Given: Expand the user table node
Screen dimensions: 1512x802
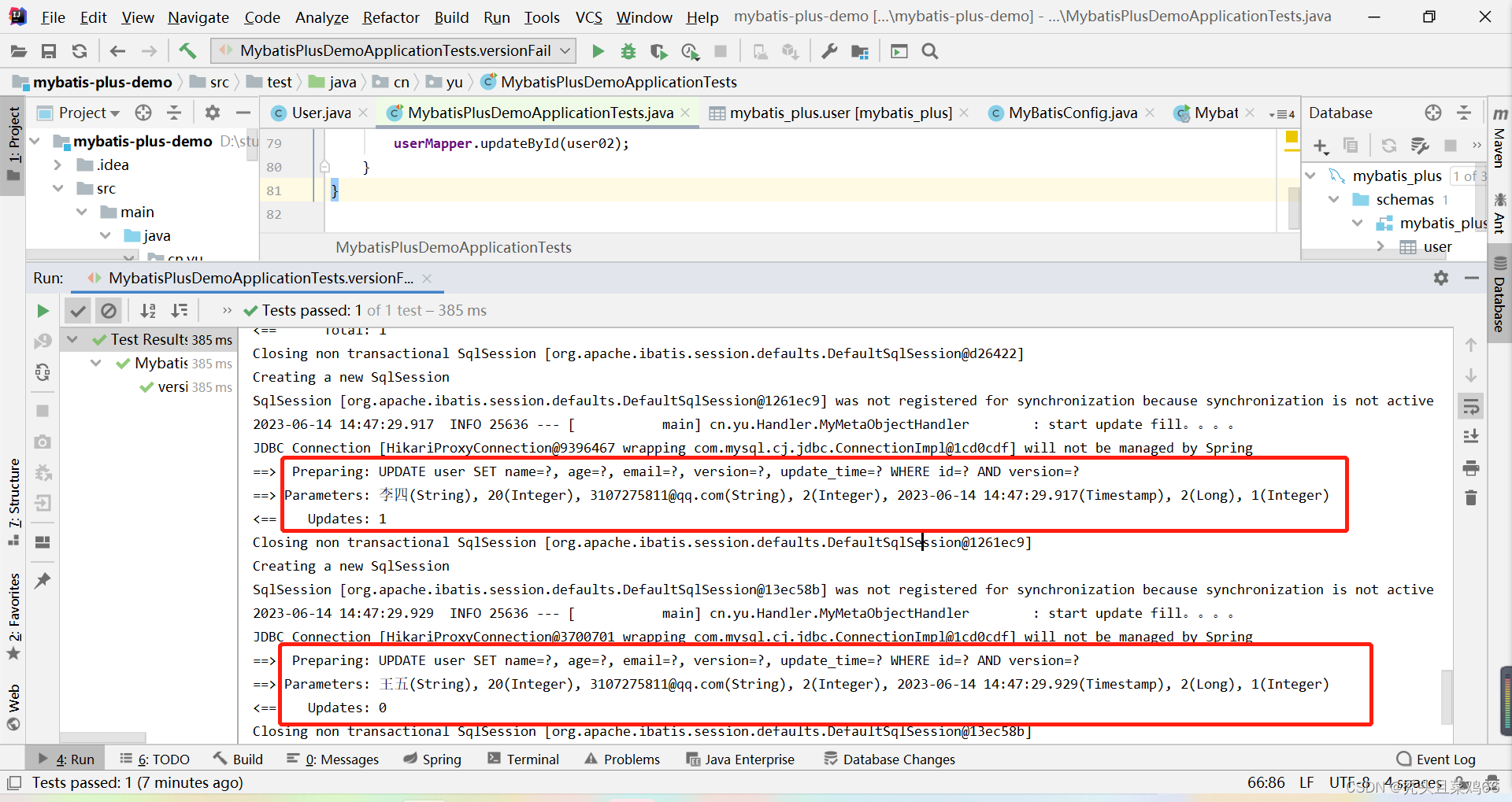Looking at the screenshot, I should [x=1380, y=247].
